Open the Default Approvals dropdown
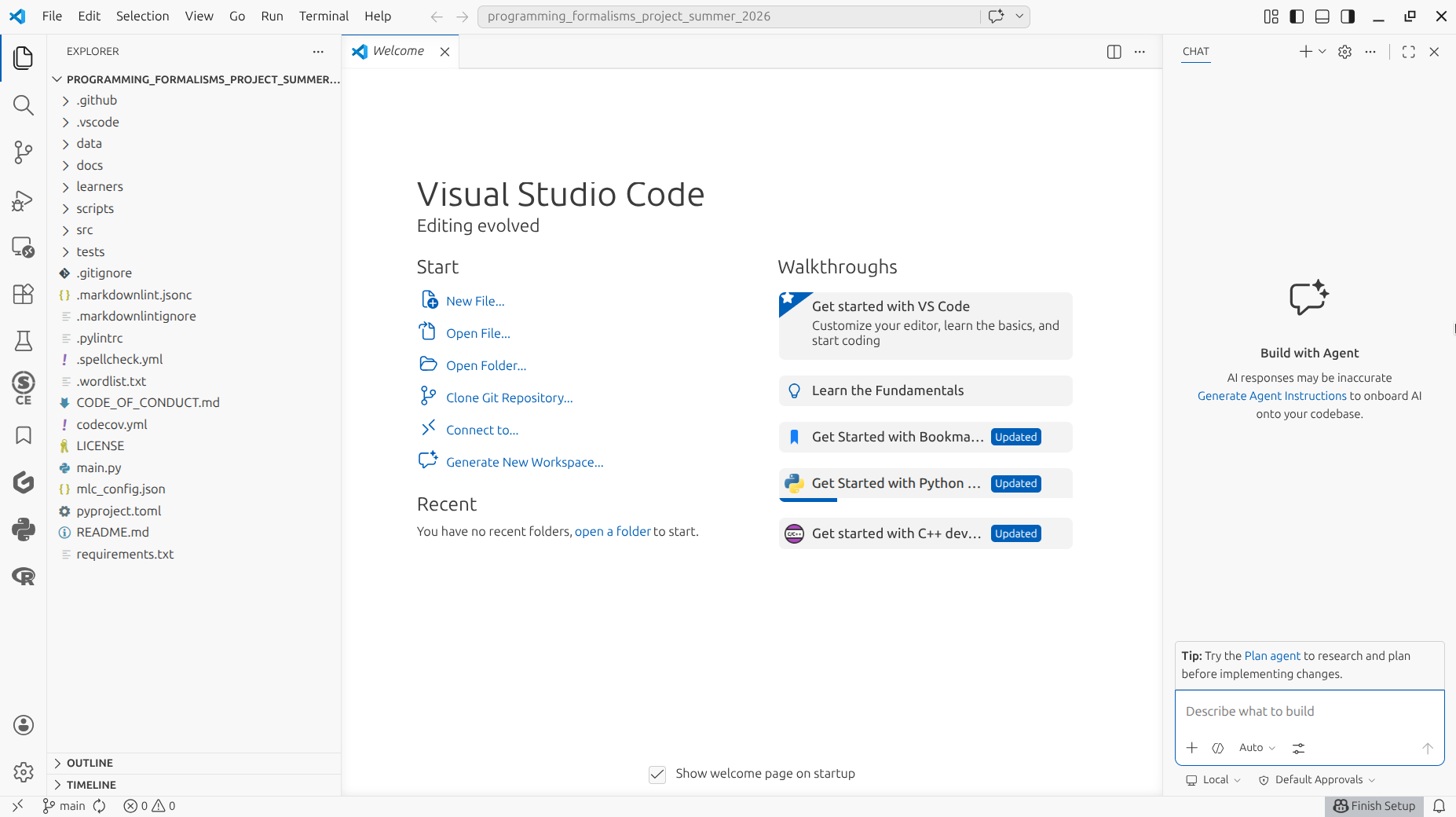 tap(1317, 780)
